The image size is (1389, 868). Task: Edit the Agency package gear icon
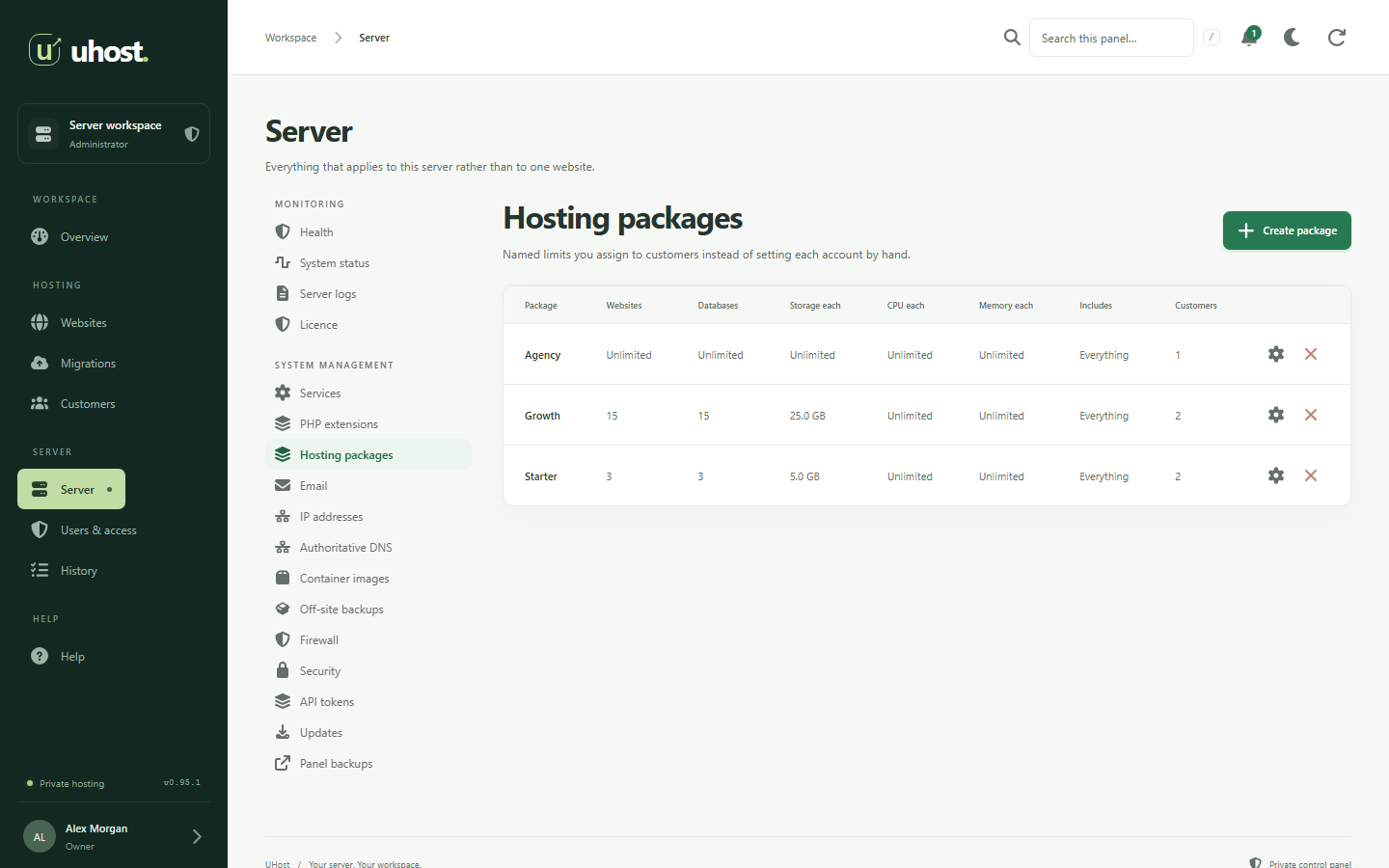point(1276,354)
